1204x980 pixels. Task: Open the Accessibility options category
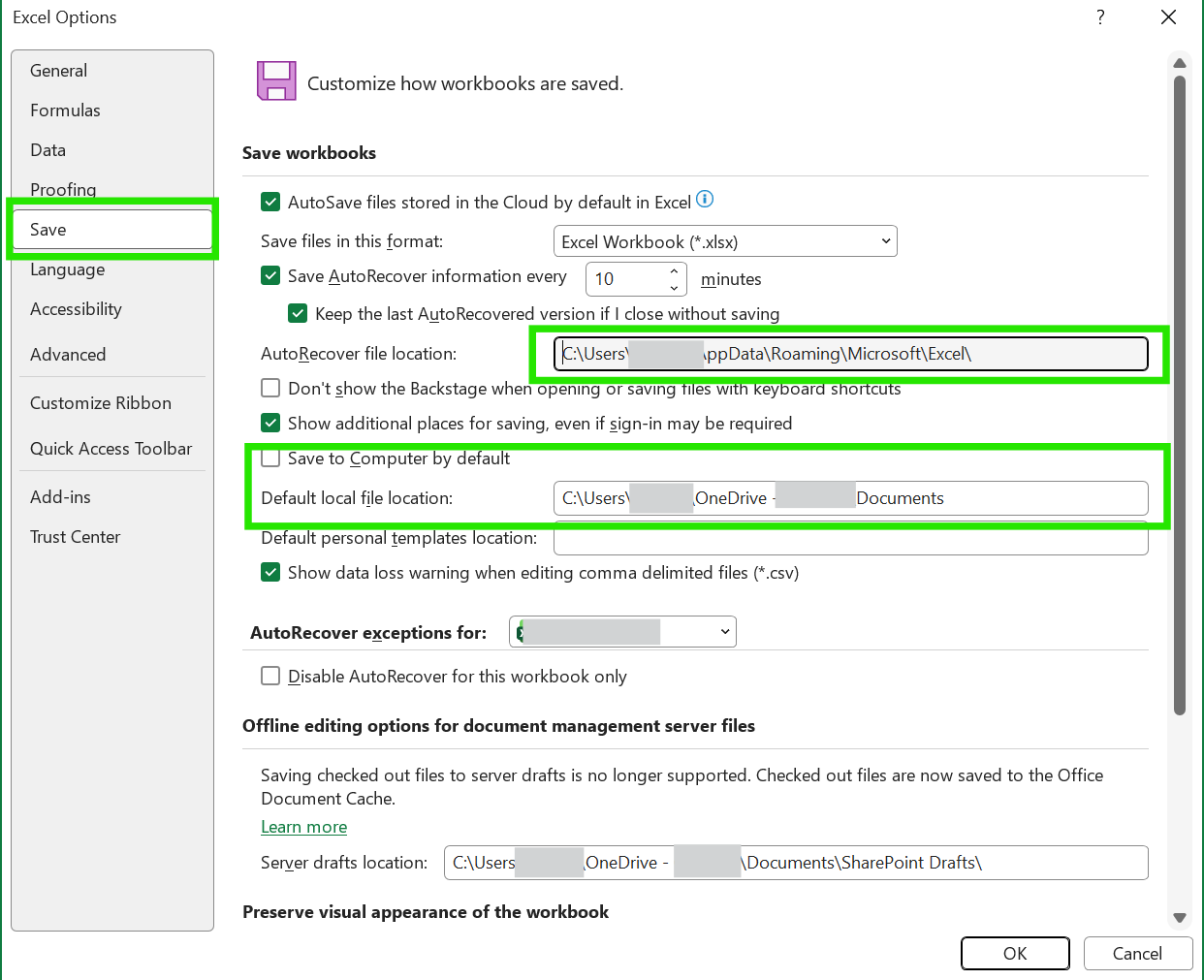(x=112, y=309)
